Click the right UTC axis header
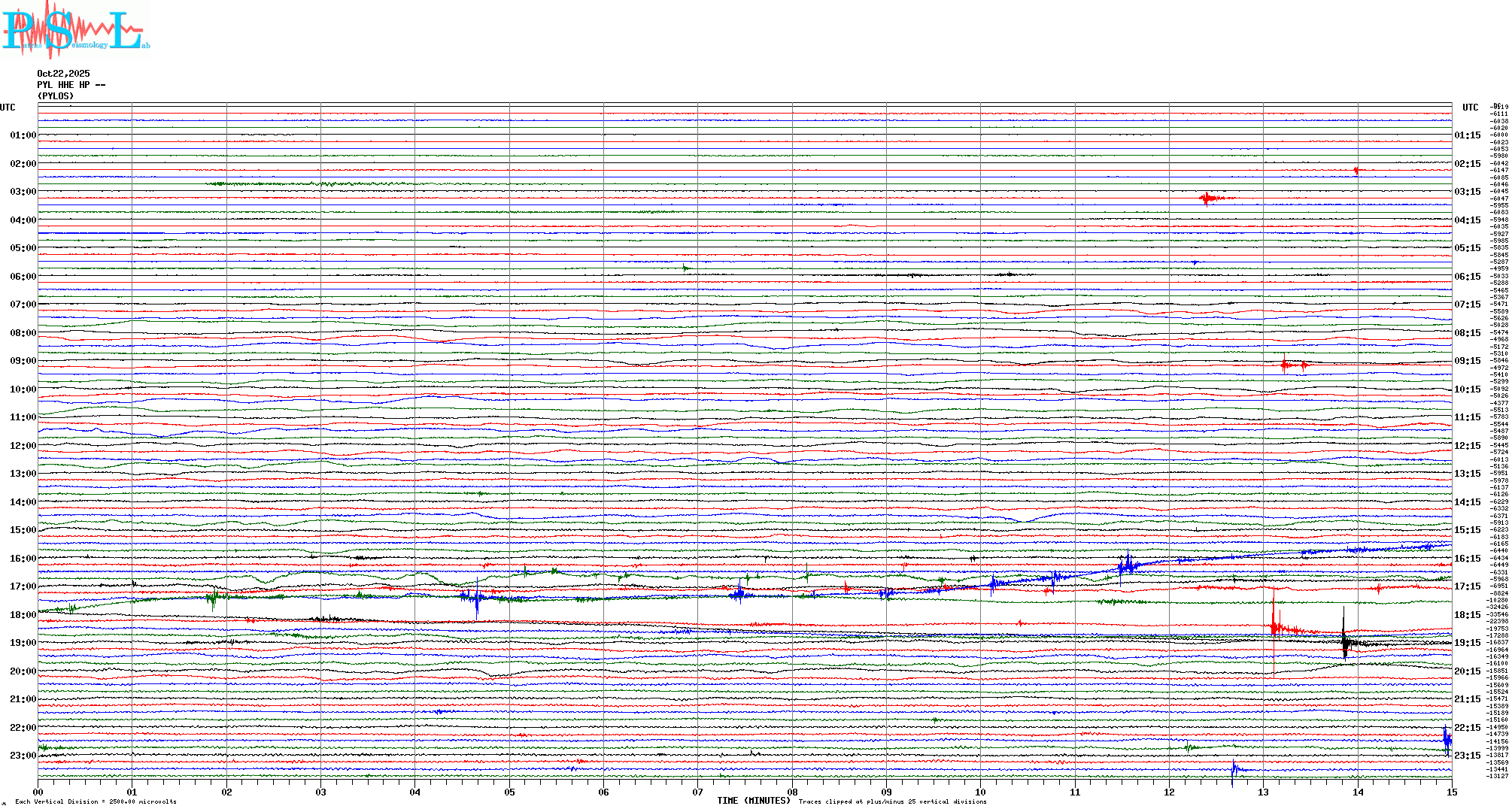The height and width of the screenshot is (812, 1512). (x=1470, y=108)
